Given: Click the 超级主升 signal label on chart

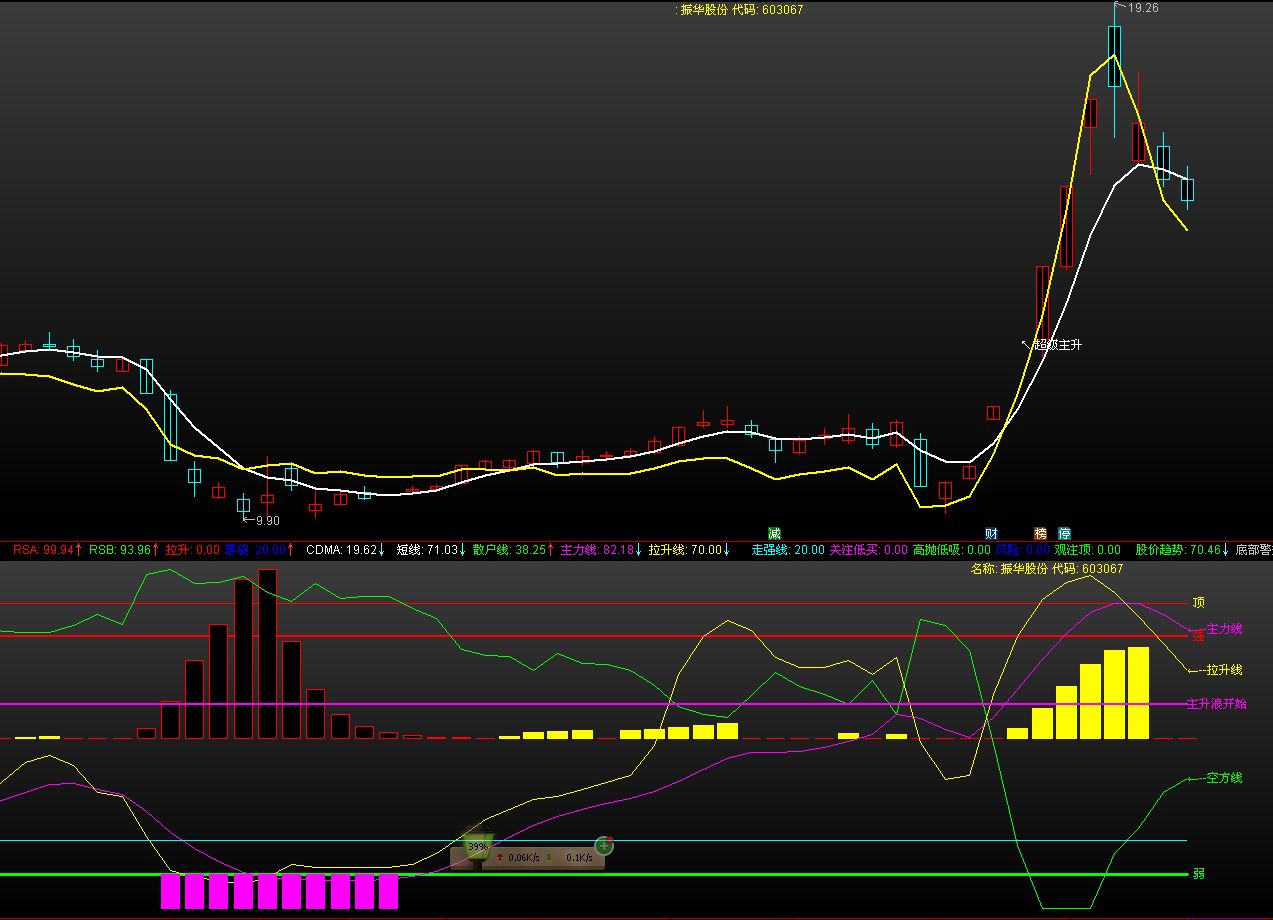Looking at the screenshot, I should click(1057, 345).
